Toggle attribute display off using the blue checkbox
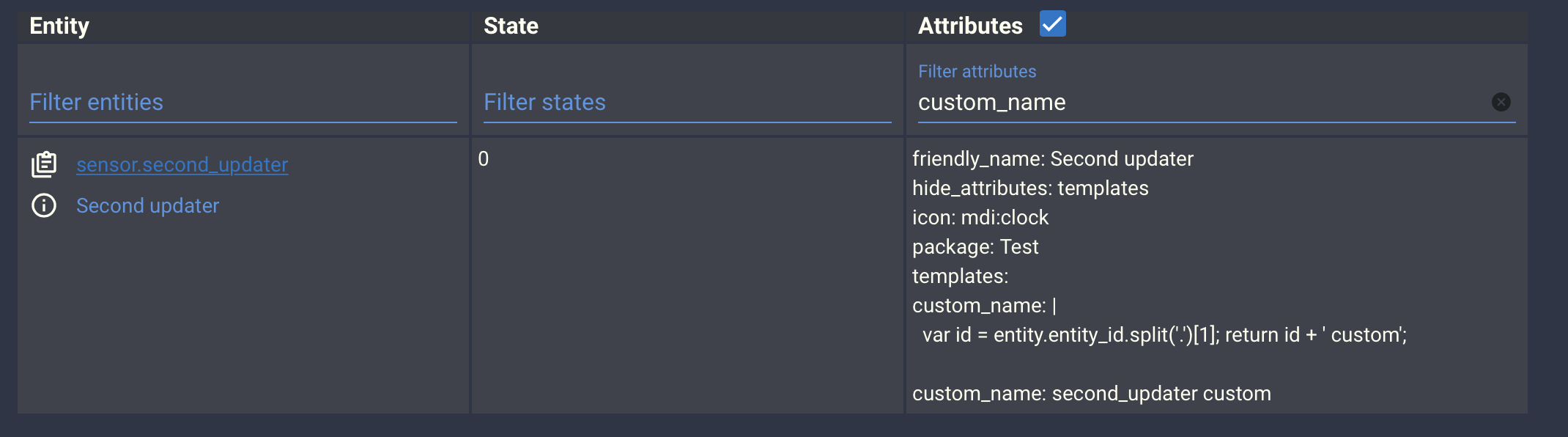 (x=1053, y=24)
